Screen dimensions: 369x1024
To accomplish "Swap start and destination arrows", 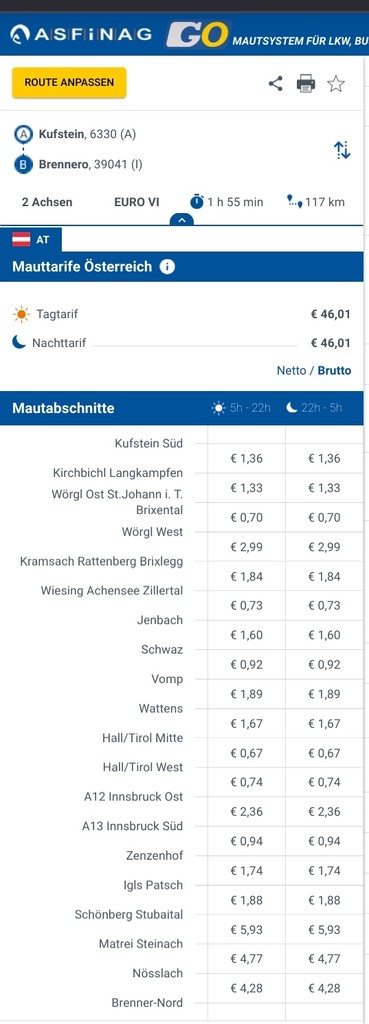I will click(x=342, y=150).
